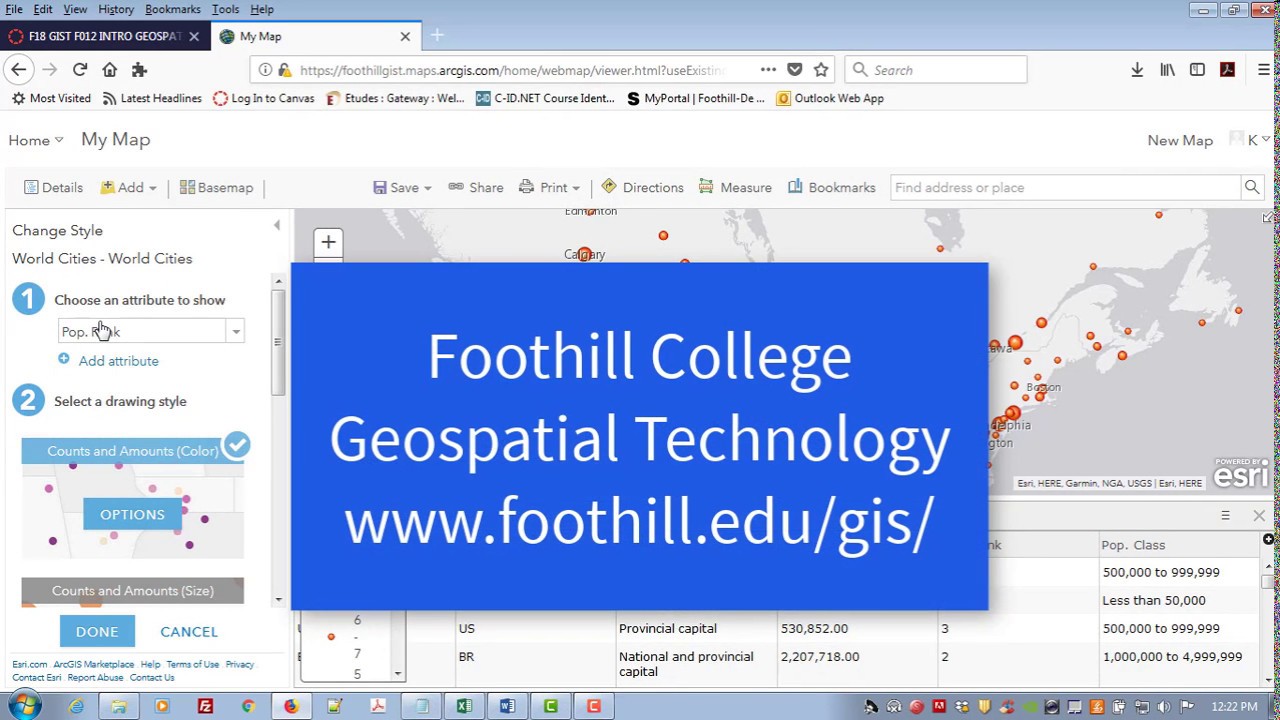Open the table options menu icon
1280x720 pixels.
pos(1225,515)
